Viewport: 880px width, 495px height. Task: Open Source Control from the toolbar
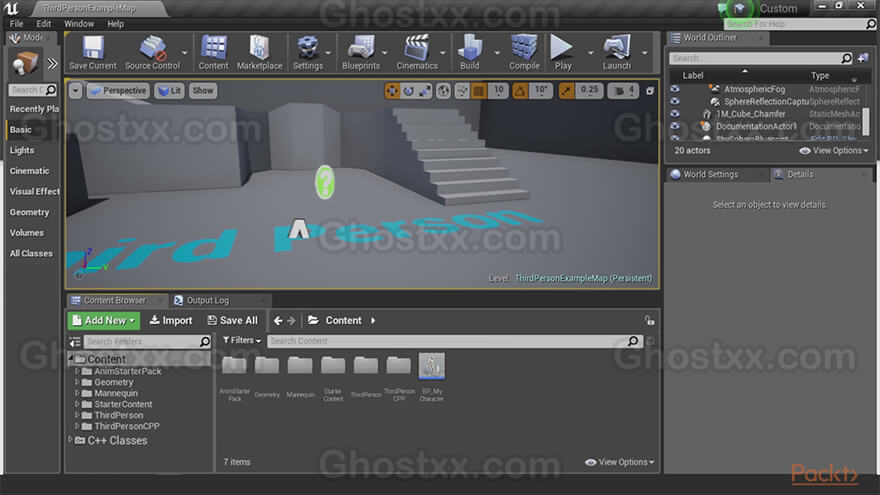pos(152,52)
